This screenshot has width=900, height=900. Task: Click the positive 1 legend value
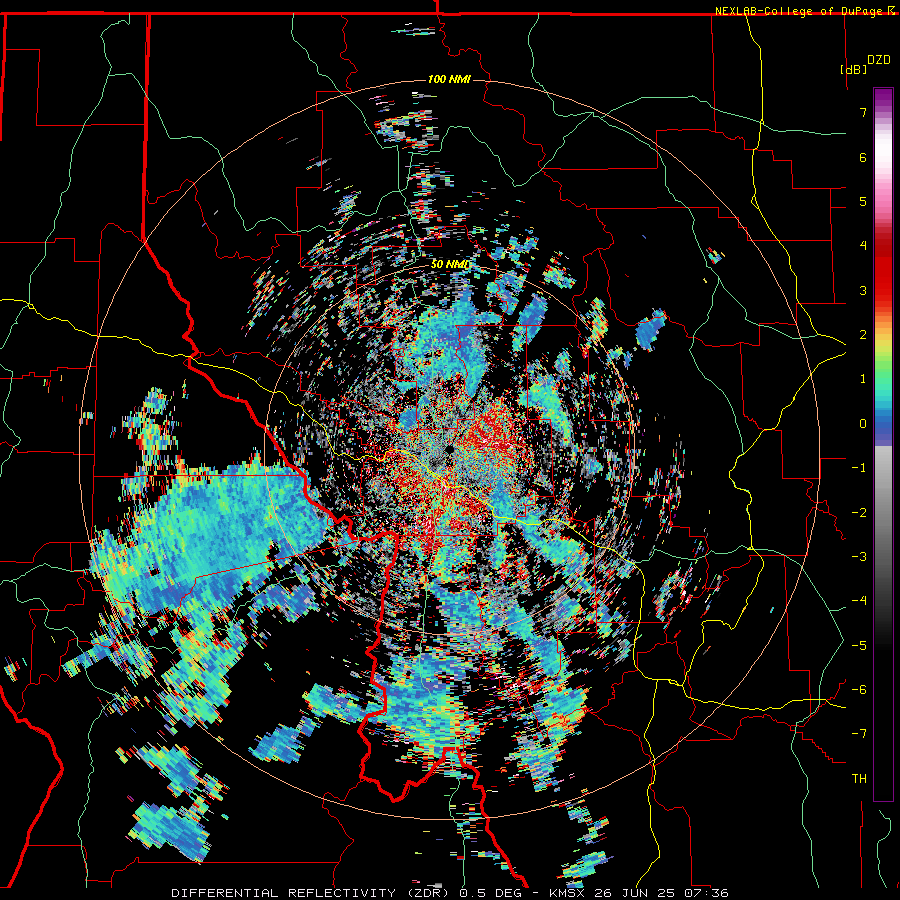pos(863,379)
